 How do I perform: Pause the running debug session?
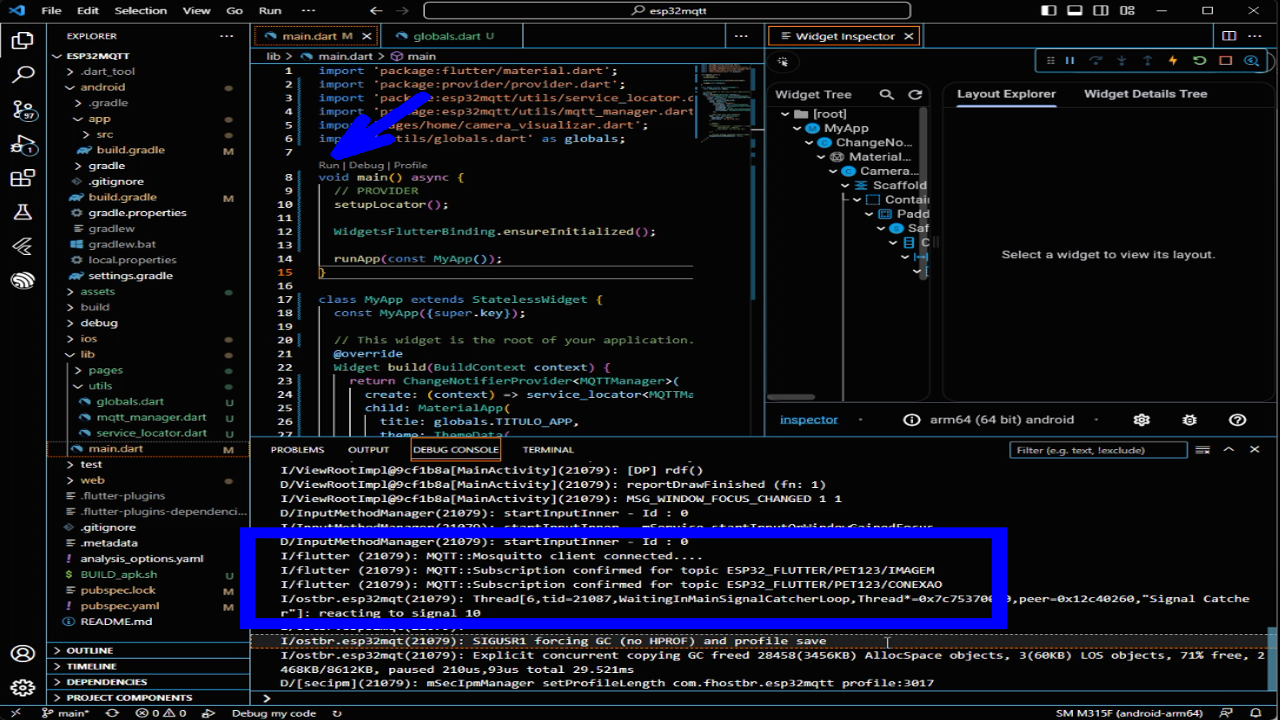(x=1069, y=61)
